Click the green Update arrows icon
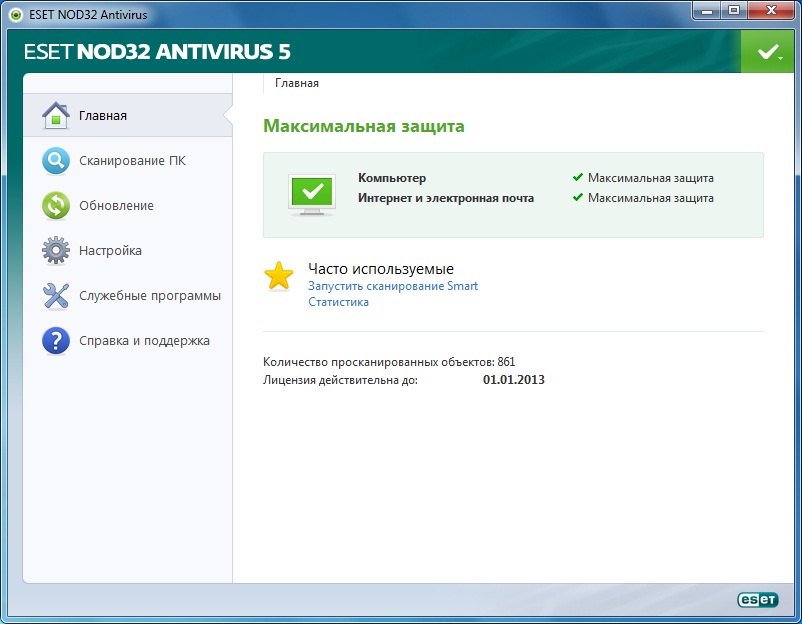 coord(56,206)
